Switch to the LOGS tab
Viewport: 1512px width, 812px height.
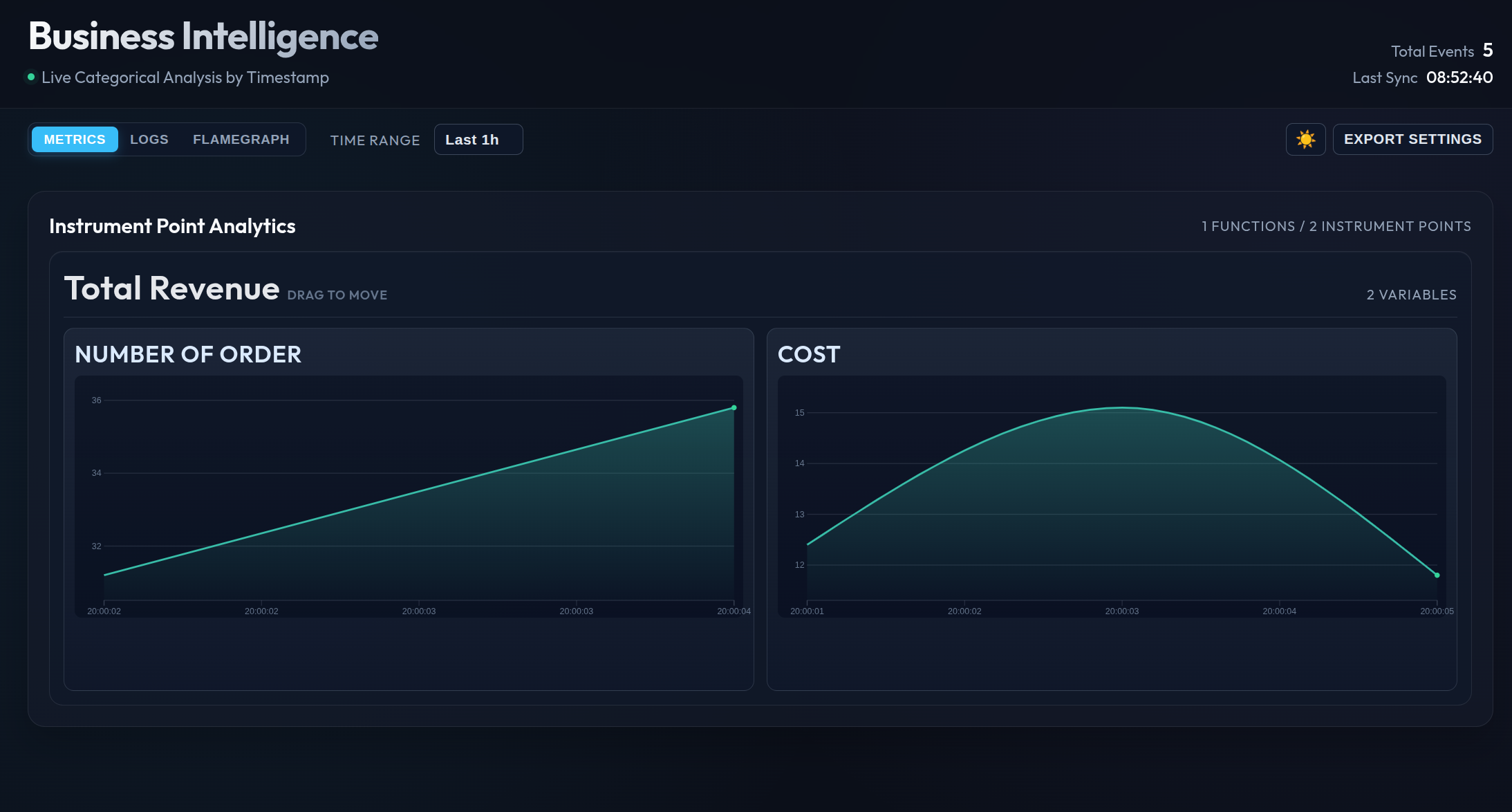tap(149, 138)
